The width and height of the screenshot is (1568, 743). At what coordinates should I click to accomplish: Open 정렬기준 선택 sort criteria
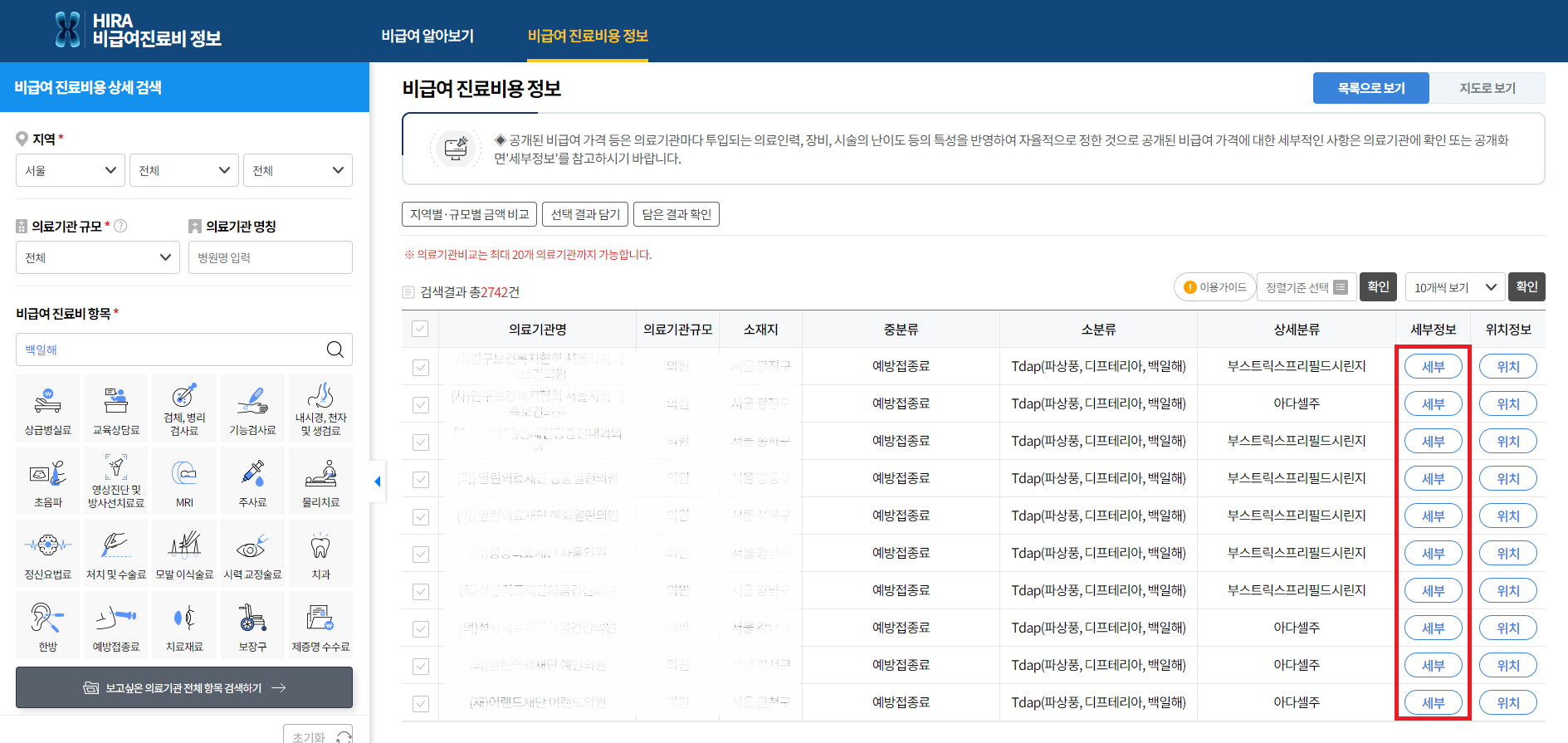coord(1307,287)
